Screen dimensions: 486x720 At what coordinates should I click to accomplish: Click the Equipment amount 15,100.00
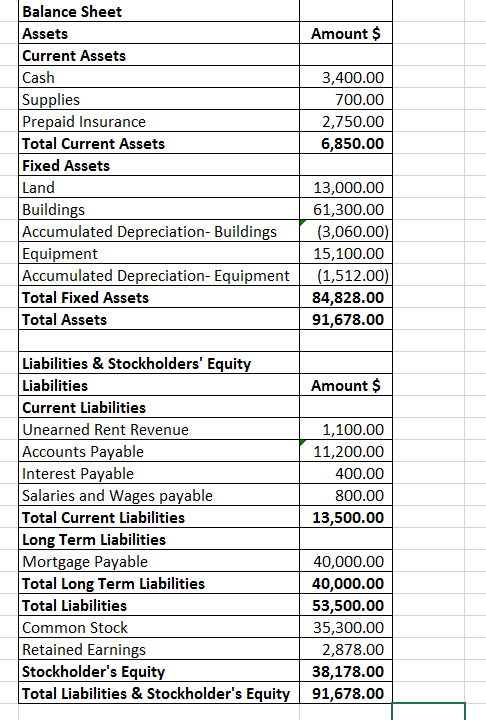(x=346, y=253)
